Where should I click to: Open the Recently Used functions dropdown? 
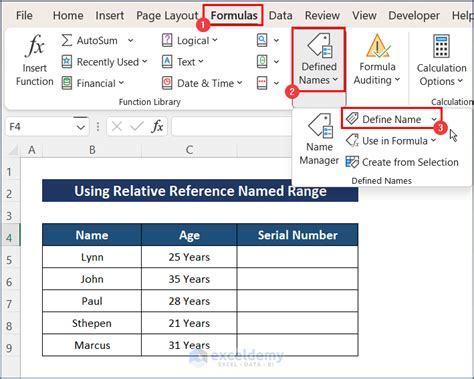pos(104,62)
